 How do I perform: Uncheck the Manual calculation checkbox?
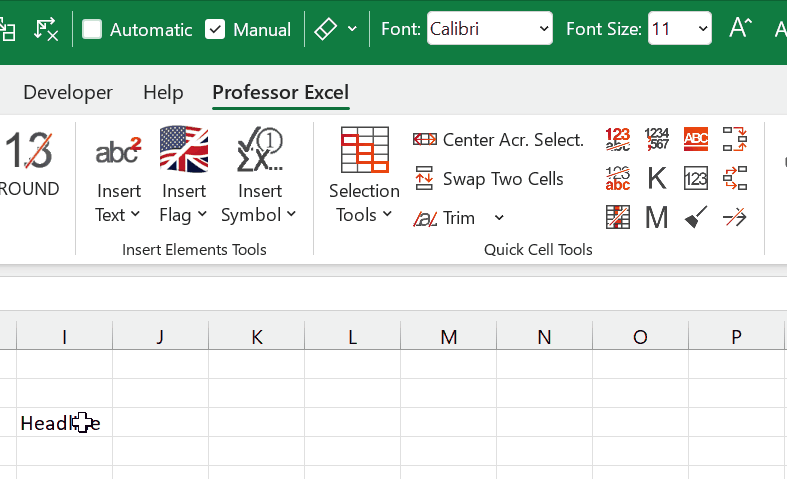click(215, 29)
